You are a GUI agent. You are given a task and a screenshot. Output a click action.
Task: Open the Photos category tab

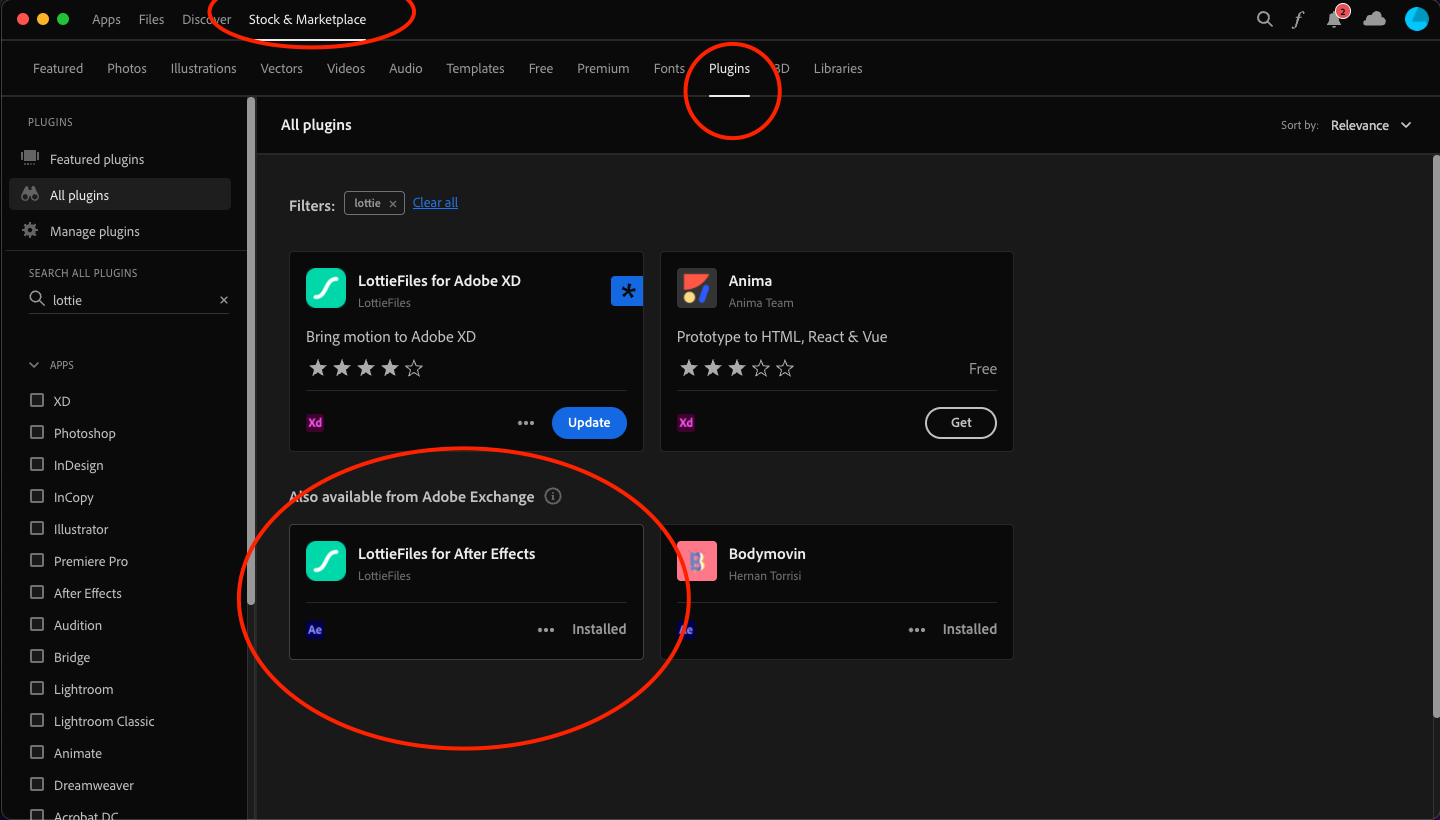click(x=127, y=68)
